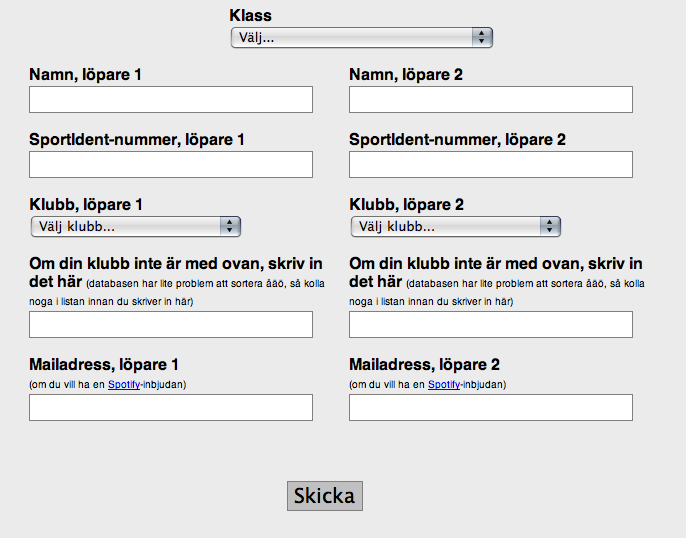Open the Klubb, löpare 1 dropdown

(x=136, y=227)
